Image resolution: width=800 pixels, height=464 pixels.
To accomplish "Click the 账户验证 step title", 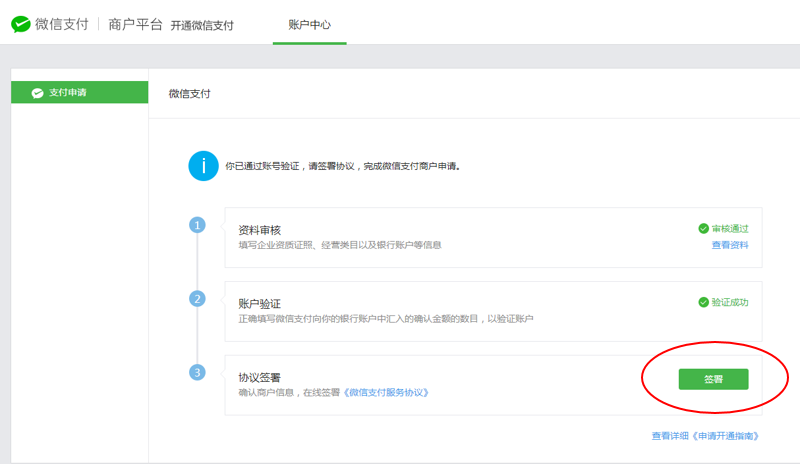I will point(260,304).
